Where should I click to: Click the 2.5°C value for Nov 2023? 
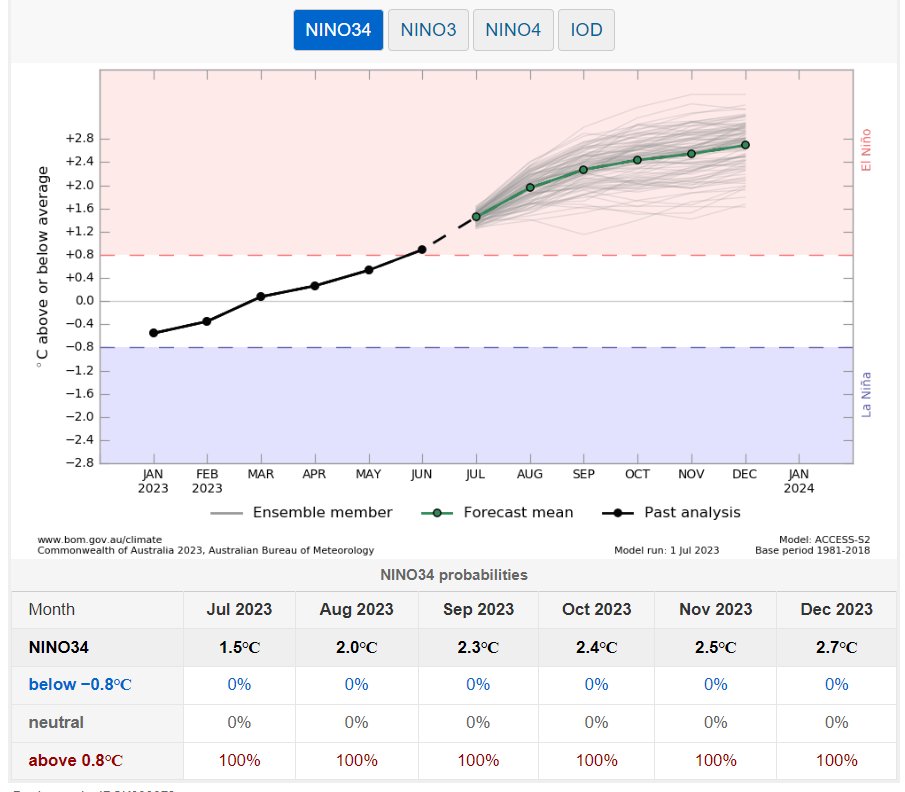click(x=716, y=647)
